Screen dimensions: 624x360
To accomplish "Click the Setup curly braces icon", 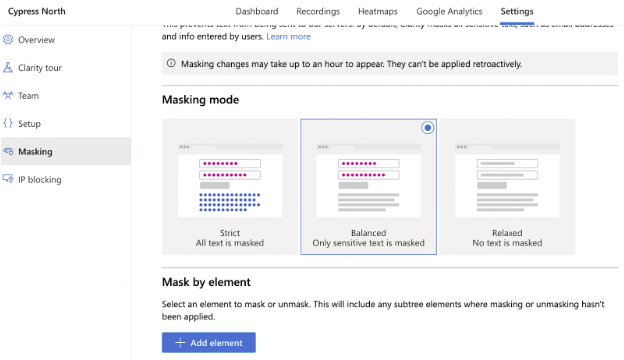I will point(8,123).
